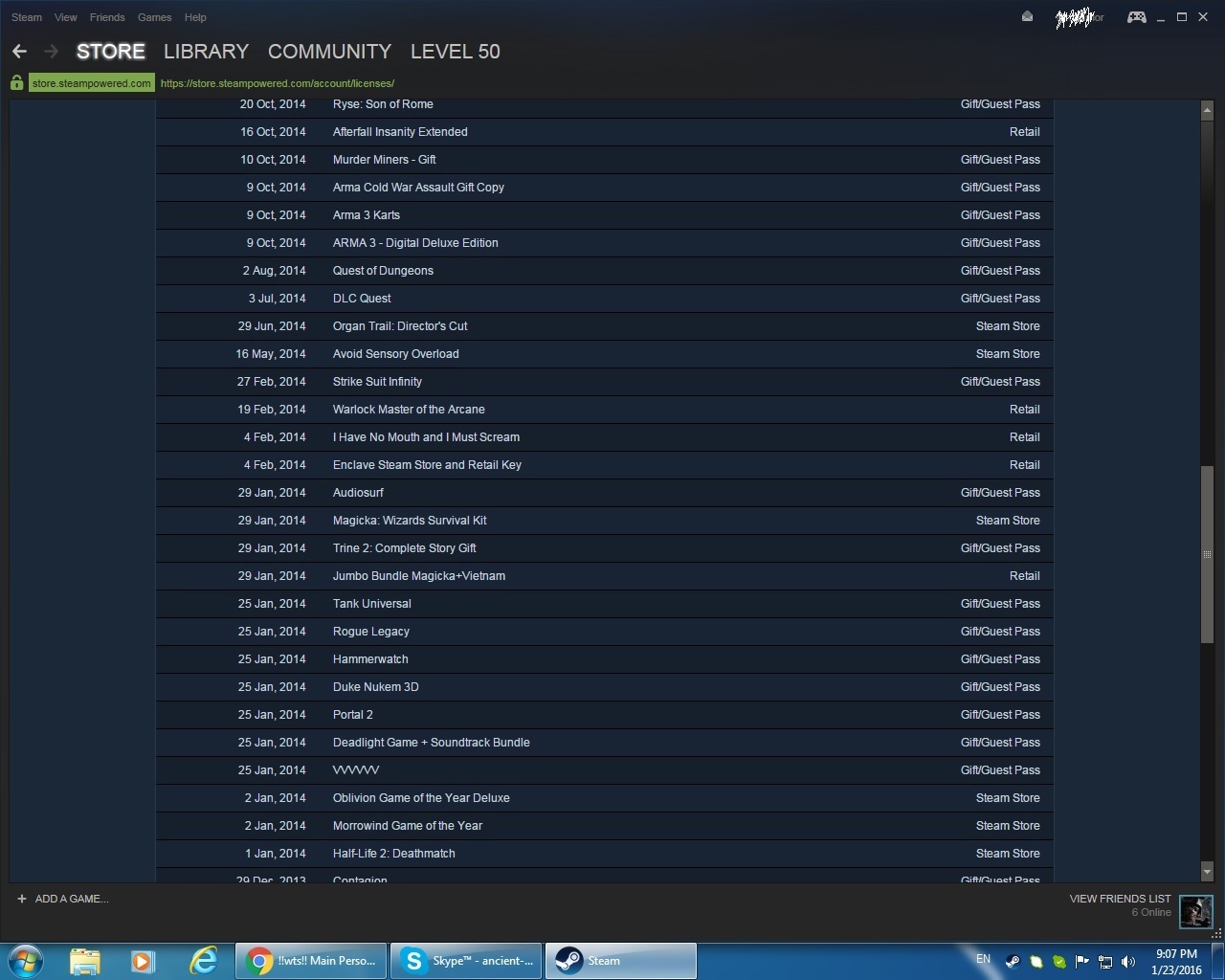Click the scrollbar down arrow

[1207, 873]
